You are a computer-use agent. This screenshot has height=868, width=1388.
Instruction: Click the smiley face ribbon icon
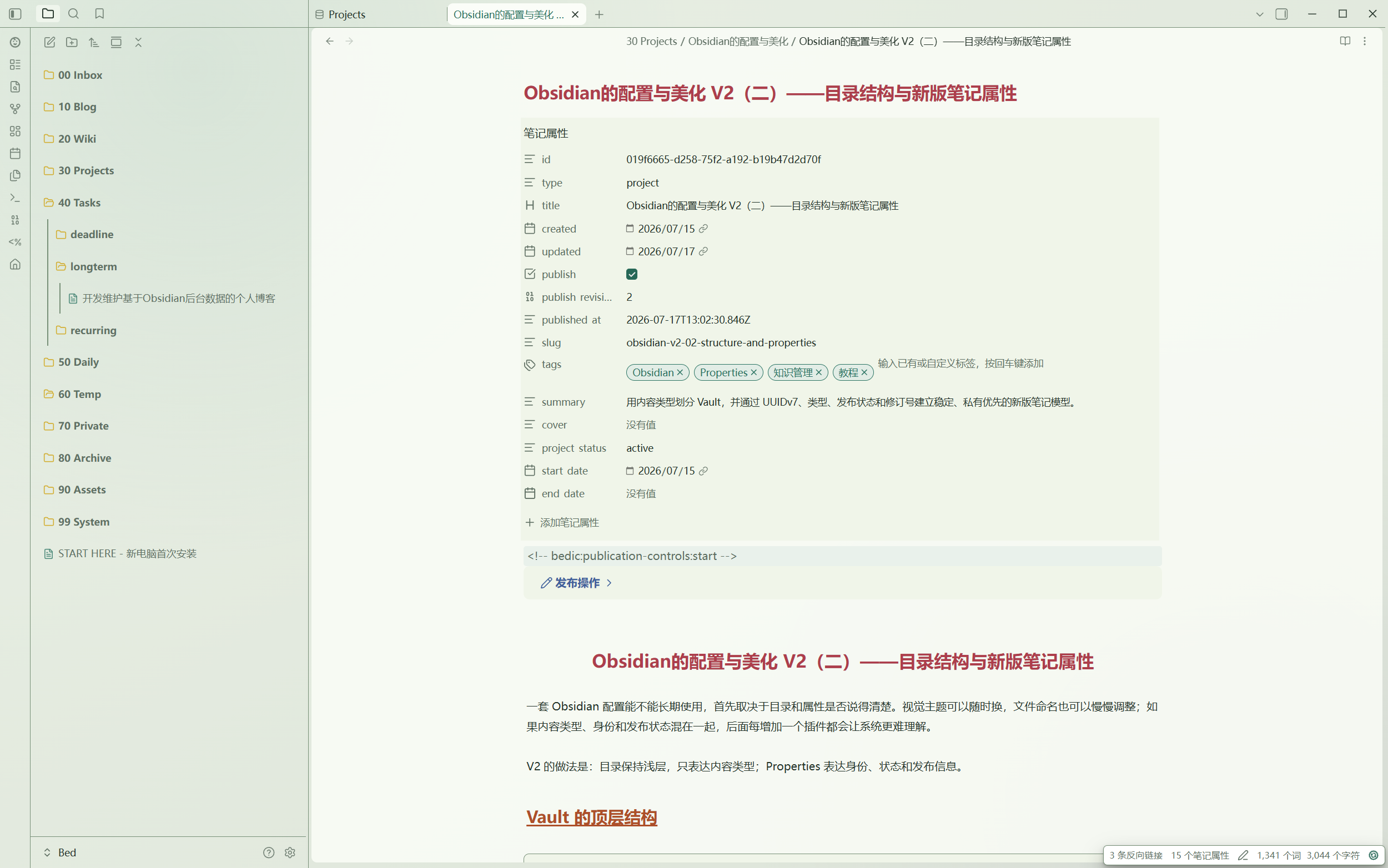(16, 43)
